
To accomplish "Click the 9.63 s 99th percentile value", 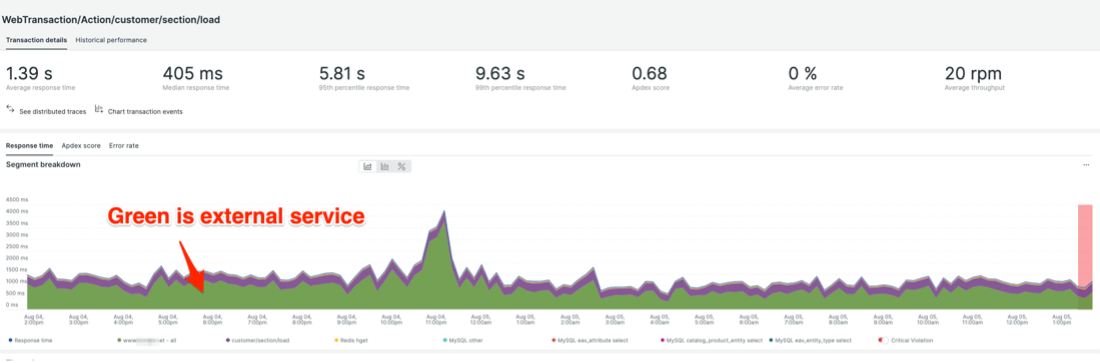I will (499, 73).
